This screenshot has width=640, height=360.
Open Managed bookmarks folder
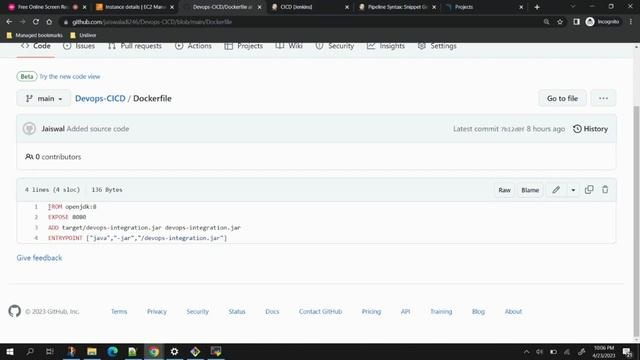coord(35,36)
